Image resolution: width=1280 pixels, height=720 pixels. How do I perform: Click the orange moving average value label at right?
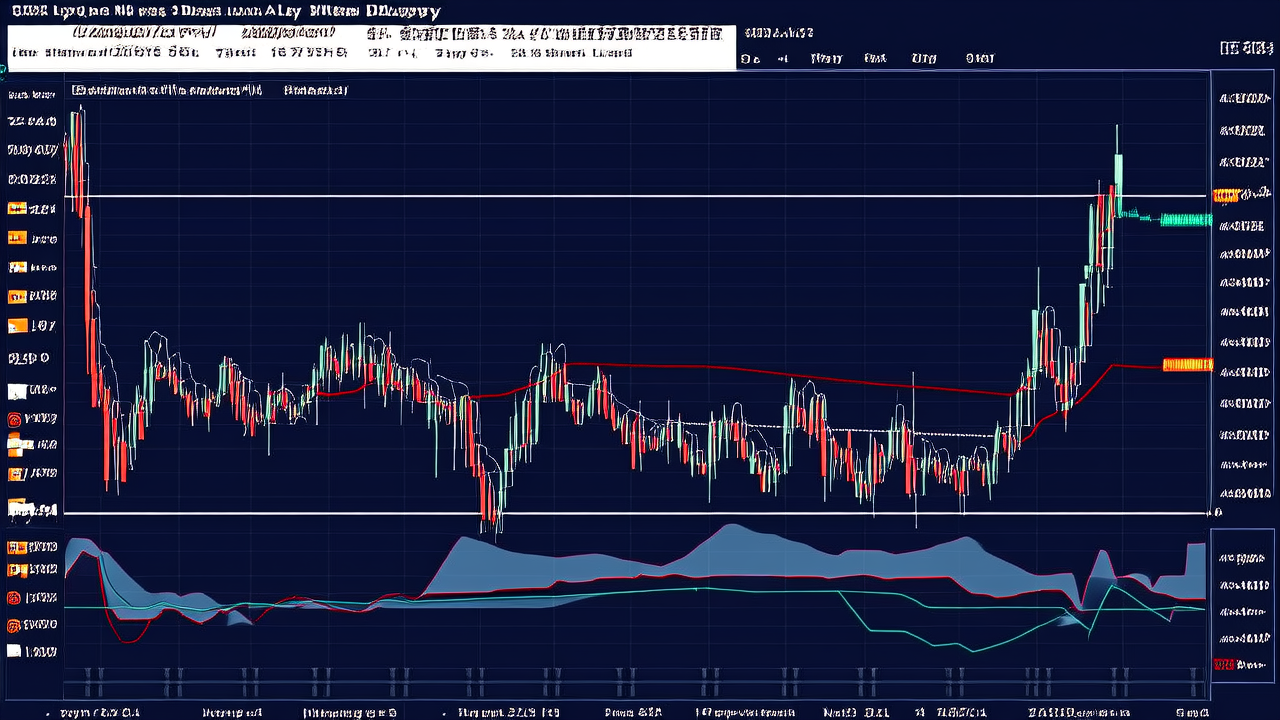point(1187,365)
